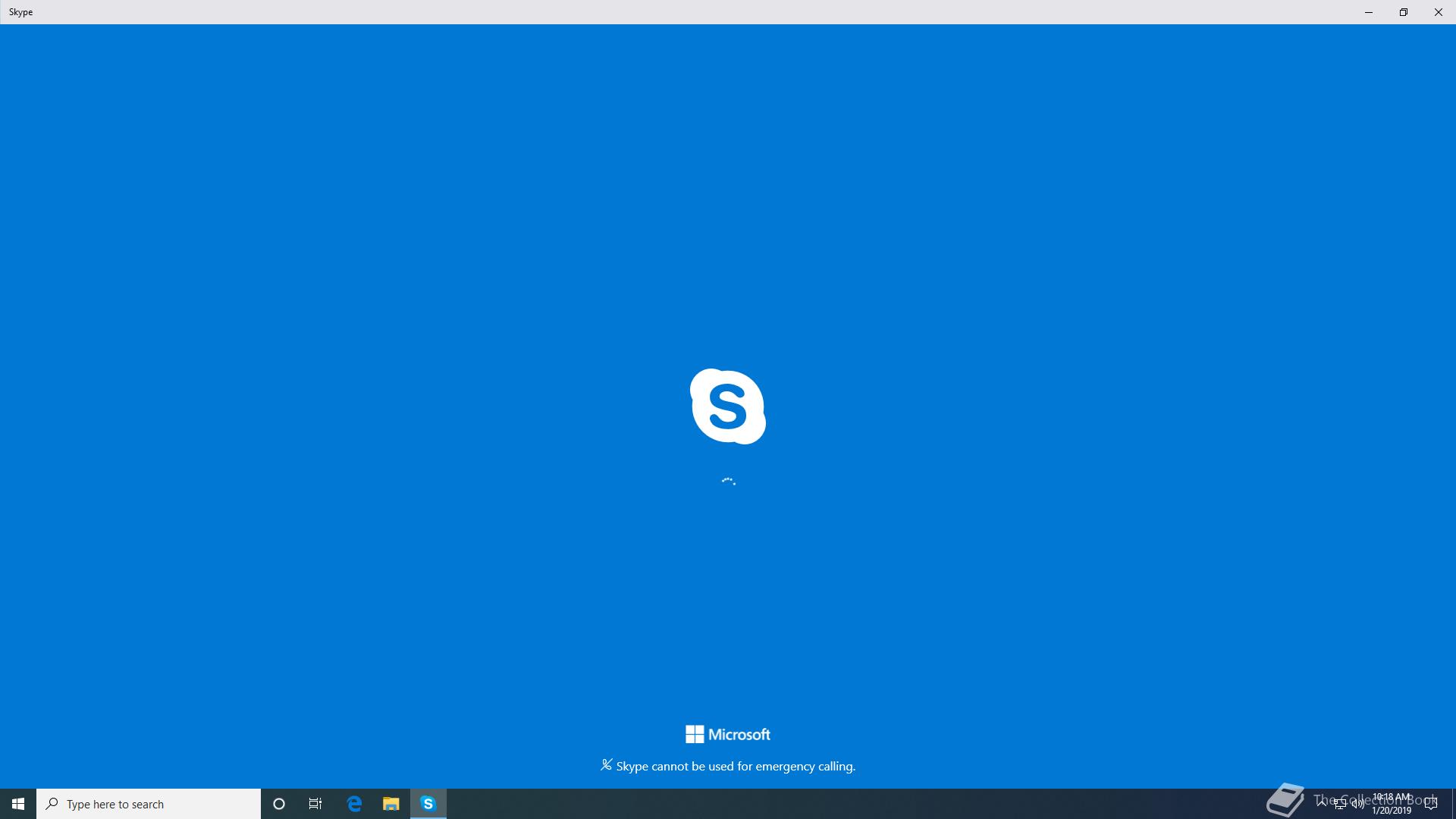Open the Action Center notifications icon

click(x=1431, y=804)
